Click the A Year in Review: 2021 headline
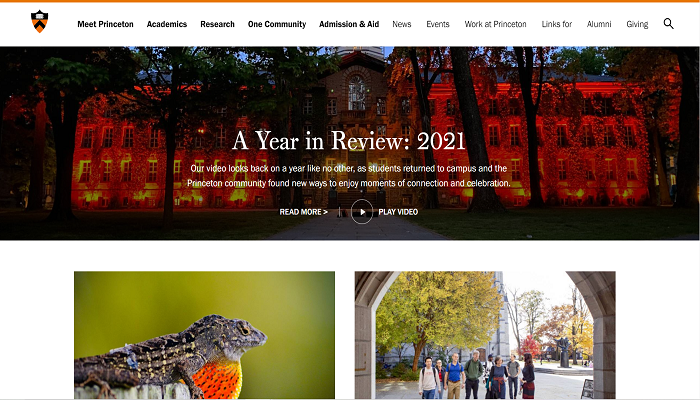 click(349, 141)
